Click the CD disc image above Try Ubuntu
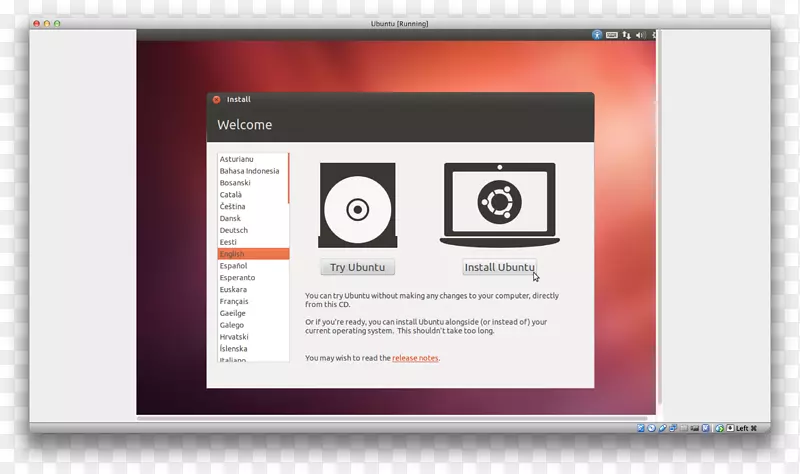 (x=358, y=205)
